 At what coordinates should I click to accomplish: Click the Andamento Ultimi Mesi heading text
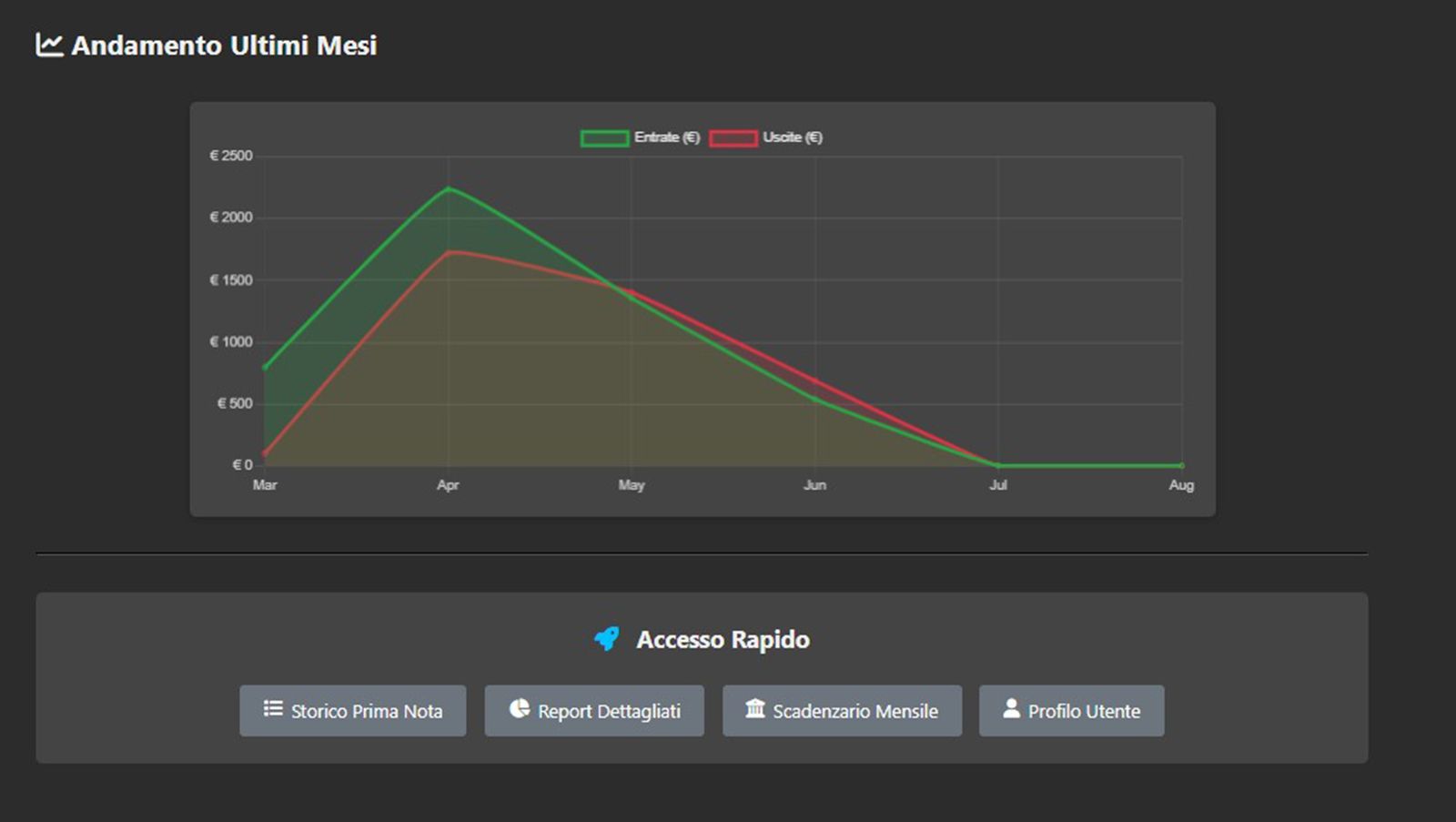pyautogui.click(x=224, y=46)
